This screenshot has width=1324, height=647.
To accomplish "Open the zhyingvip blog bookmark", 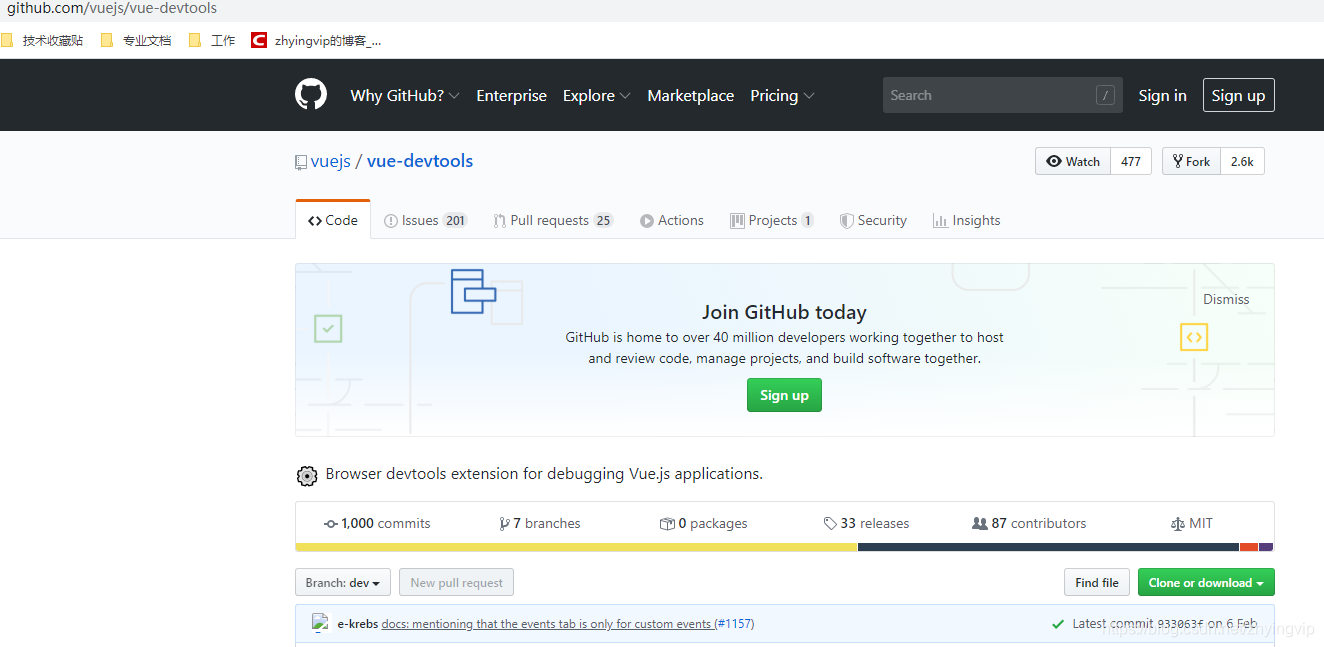I will point(316,41).
